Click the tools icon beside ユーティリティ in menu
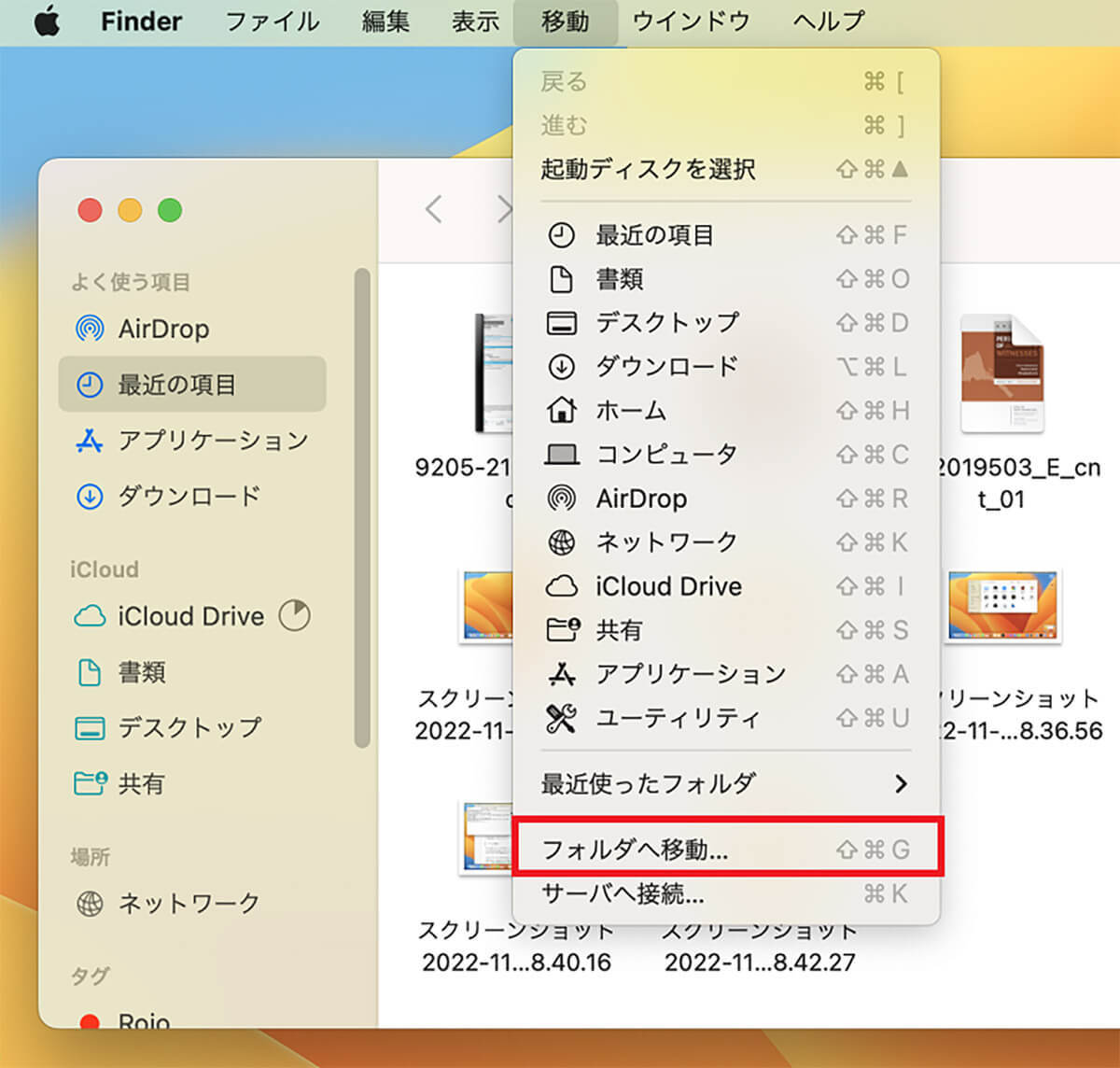 click(561, 718)
